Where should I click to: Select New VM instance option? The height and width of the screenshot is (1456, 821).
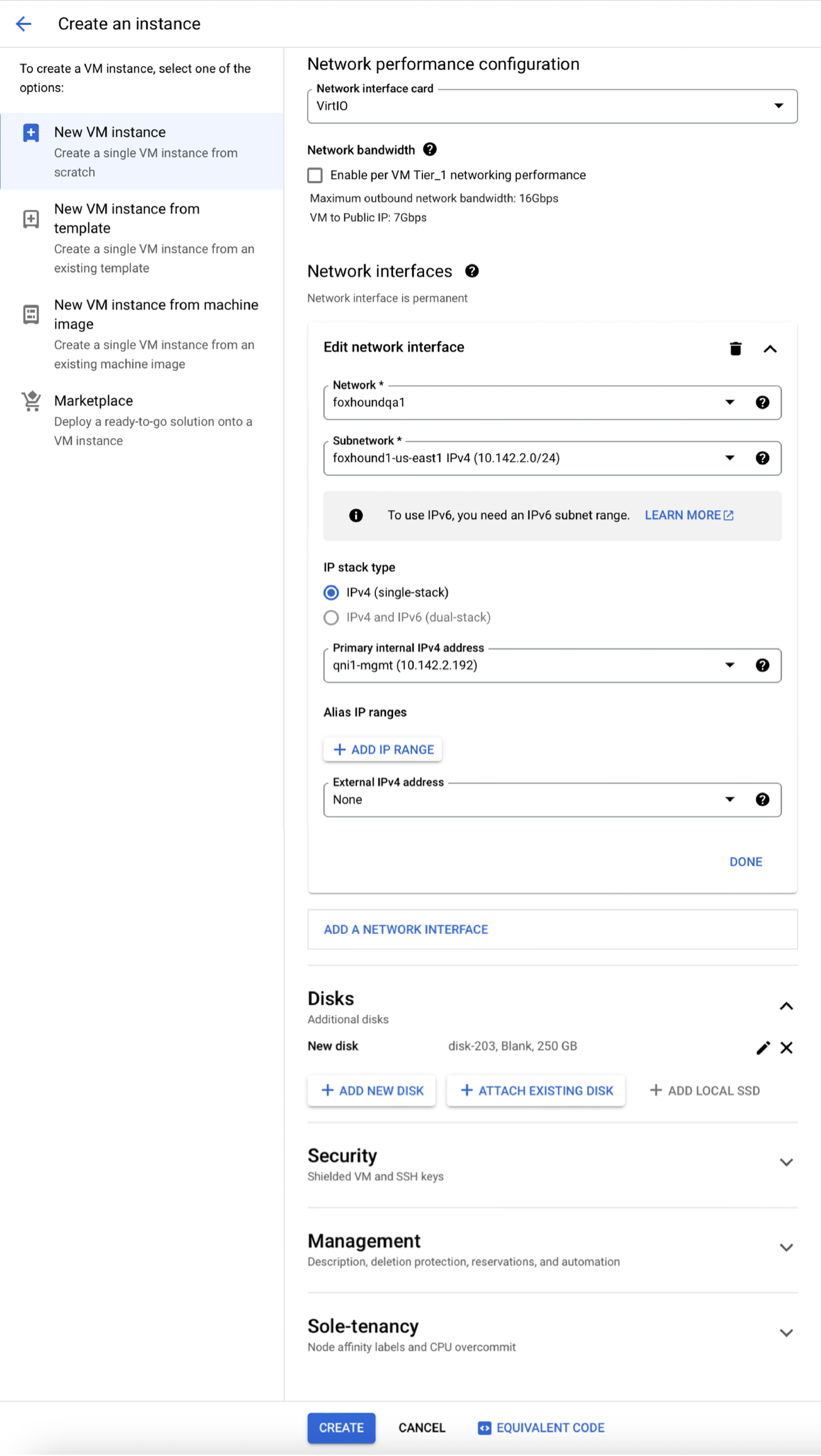click(142, 151)
